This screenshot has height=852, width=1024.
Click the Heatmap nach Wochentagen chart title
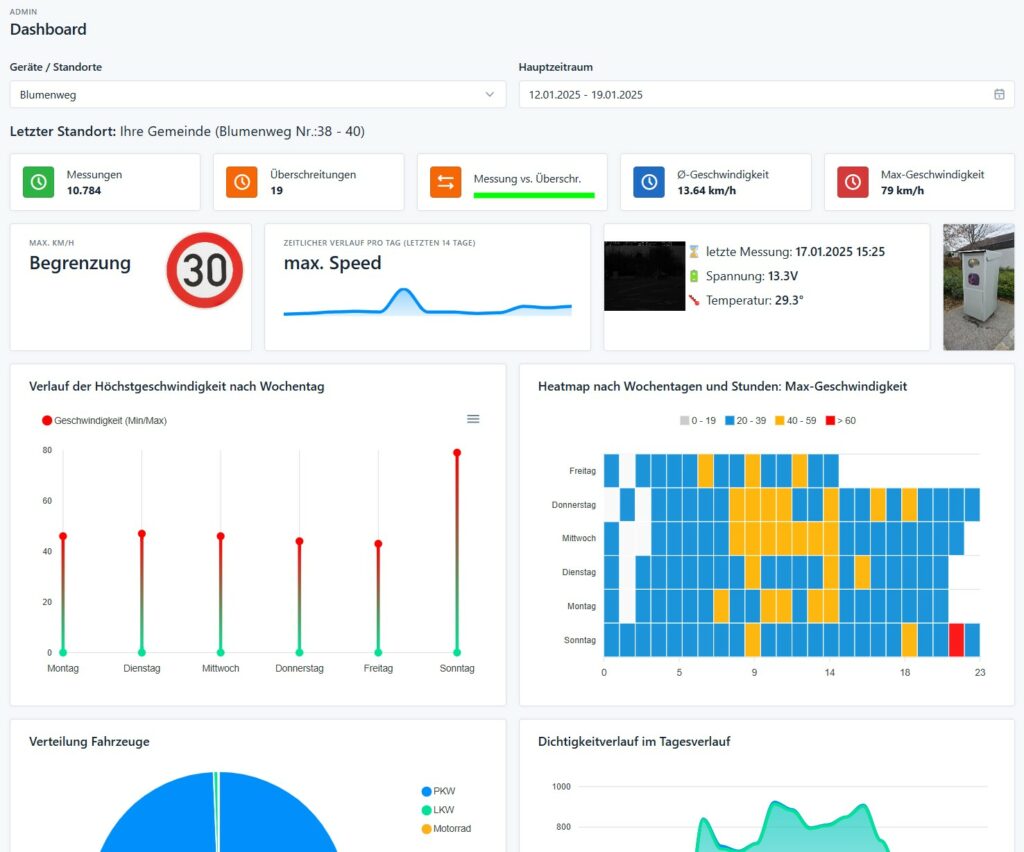pyautogui.click(x=722, y=387)
